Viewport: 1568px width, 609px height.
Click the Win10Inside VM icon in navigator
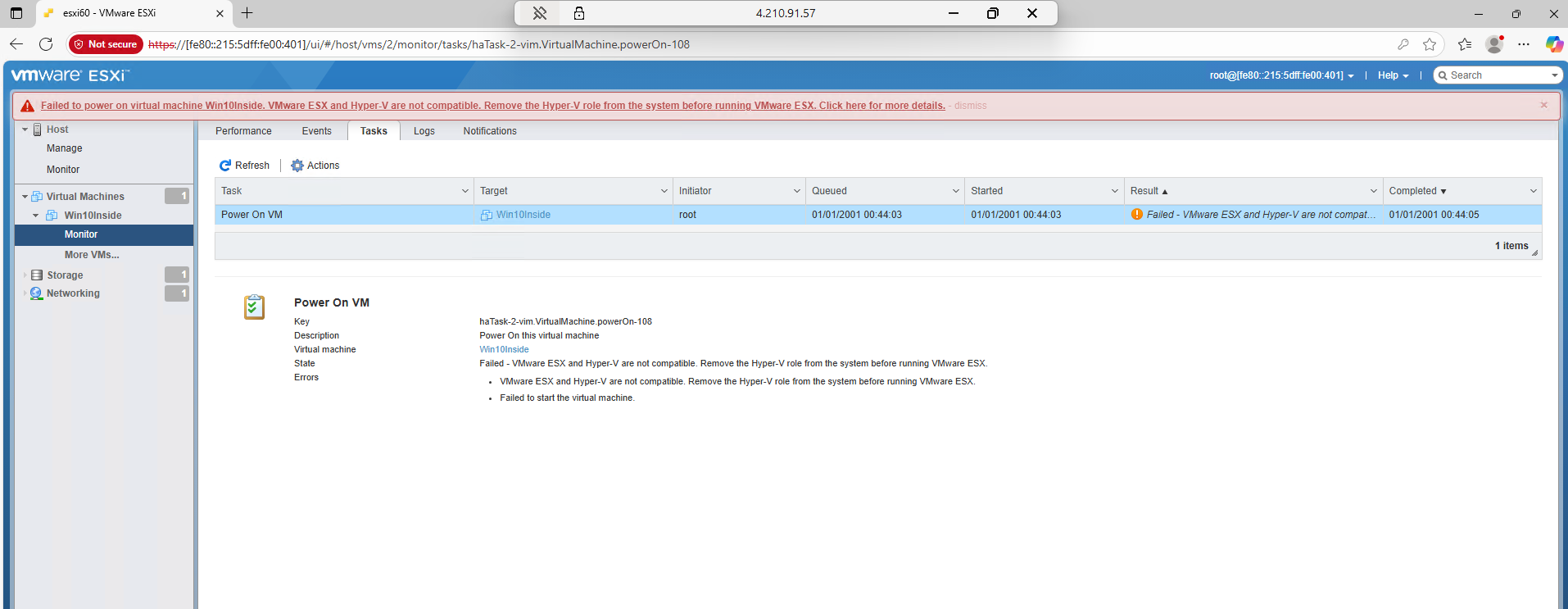coord(52,216)
